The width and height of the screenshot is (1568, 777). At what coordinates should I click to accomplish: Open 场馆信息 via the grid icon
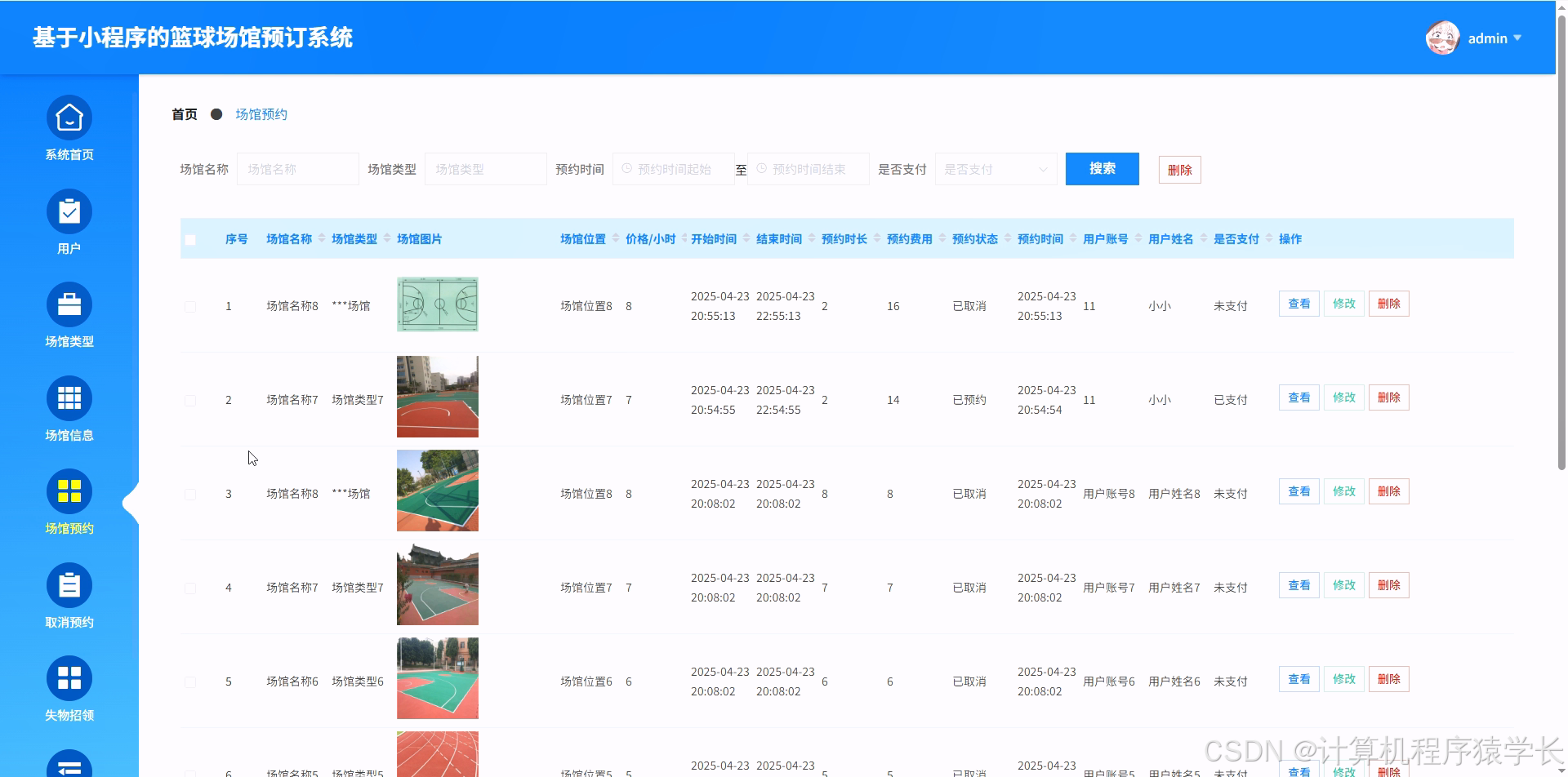(x=69, y=397)
